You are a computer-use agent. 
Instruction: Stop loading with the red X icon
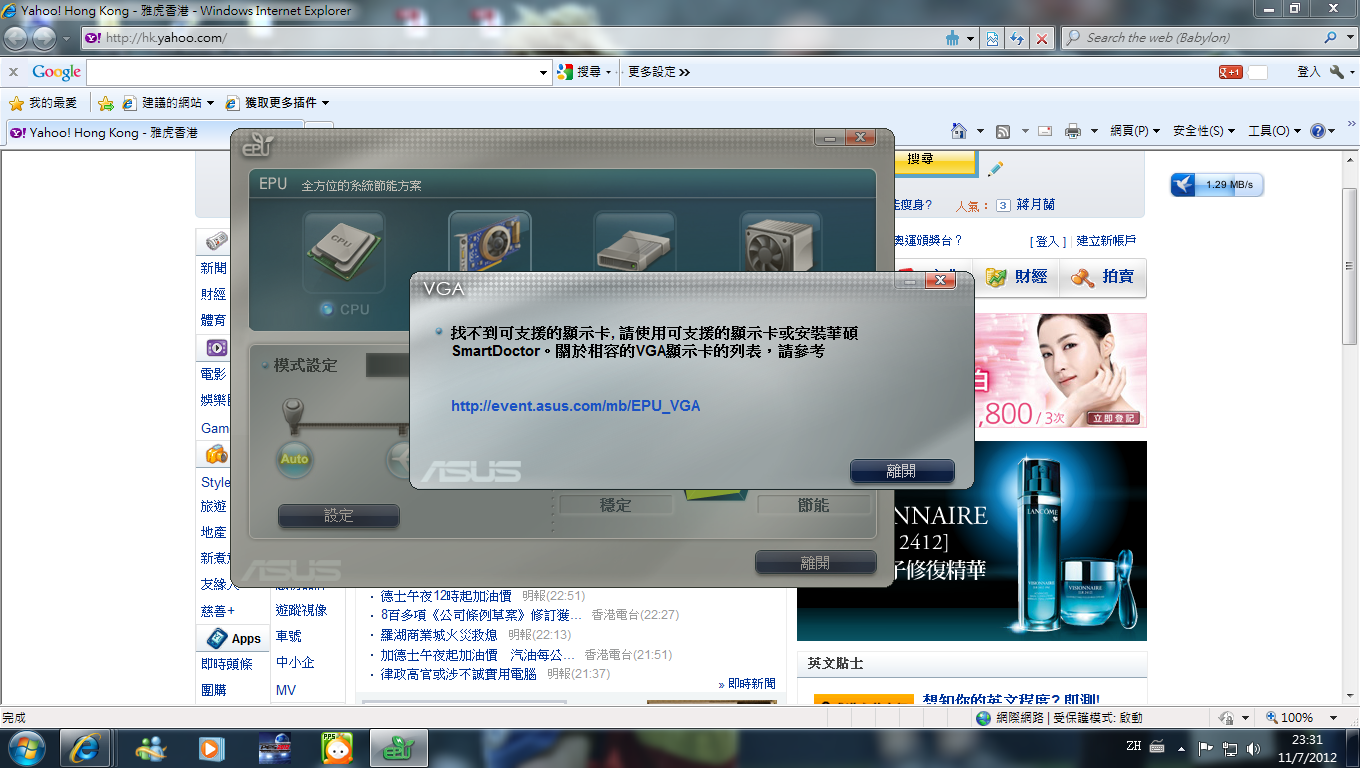(x=1042, y=38)
